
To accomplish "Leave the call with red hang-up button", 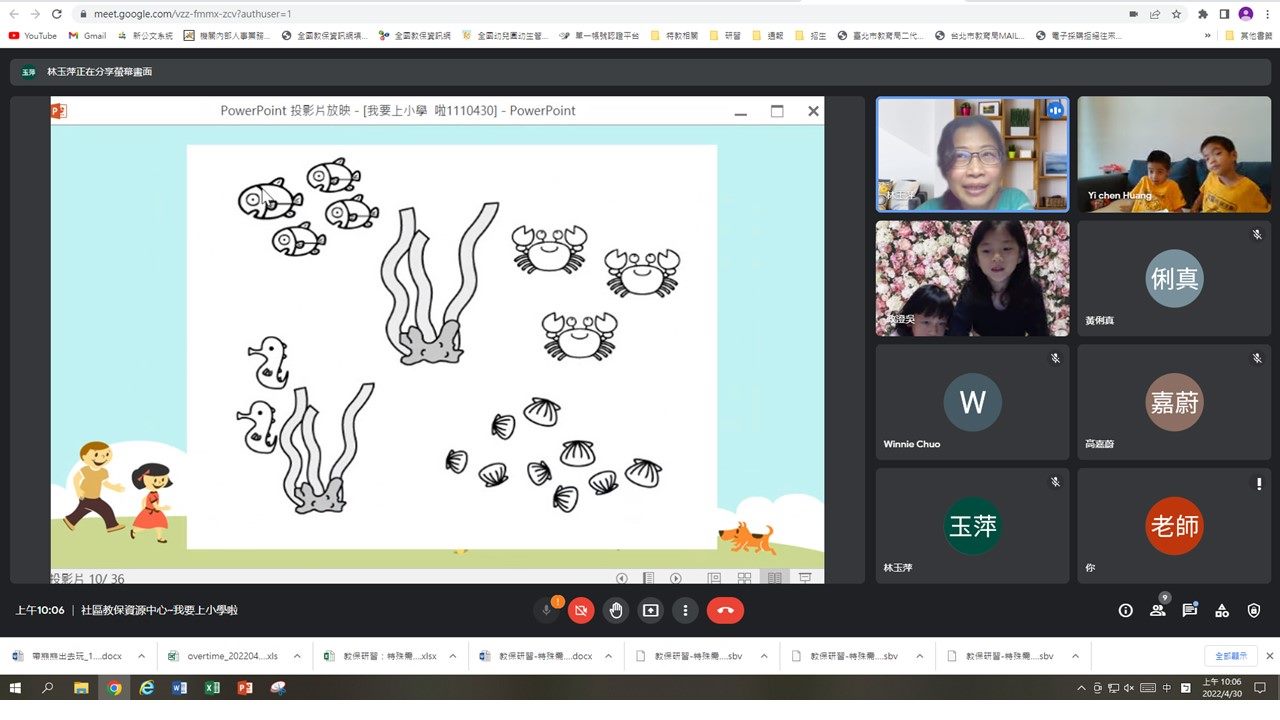I will pos(725,610).
